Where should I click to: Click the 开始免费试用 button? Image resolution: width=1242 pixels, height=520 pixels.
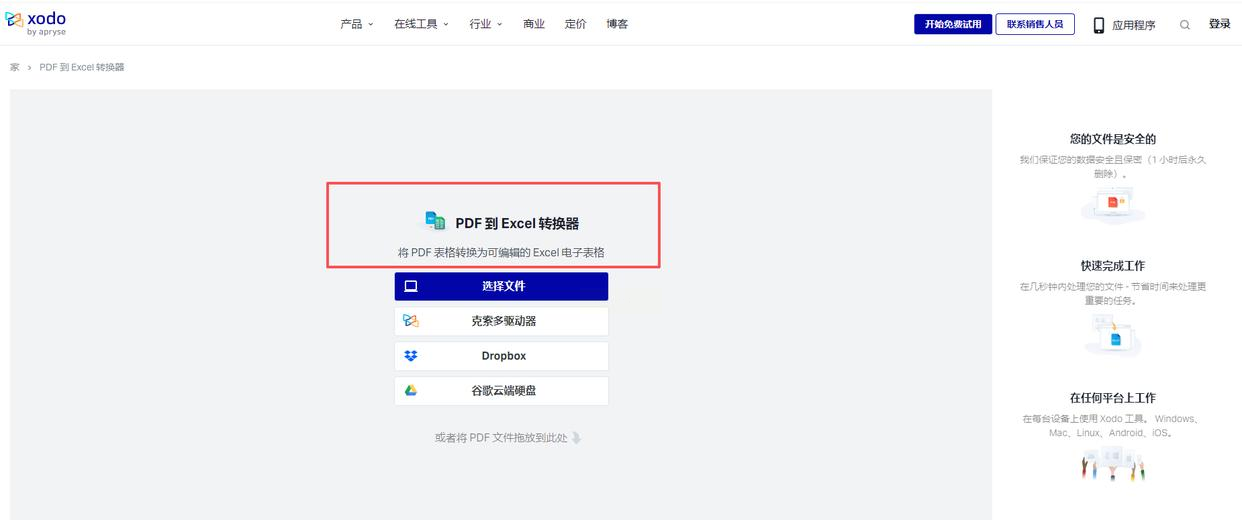953,24
